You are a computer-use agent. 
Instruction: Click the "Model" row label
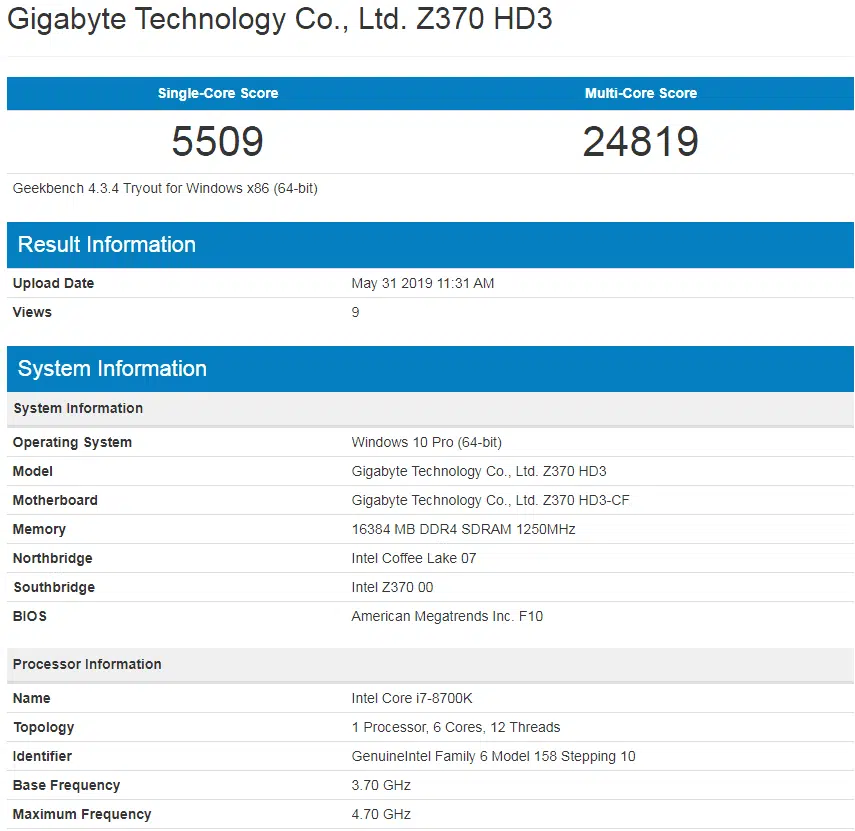pyautogui.click(x=33, y=471)
